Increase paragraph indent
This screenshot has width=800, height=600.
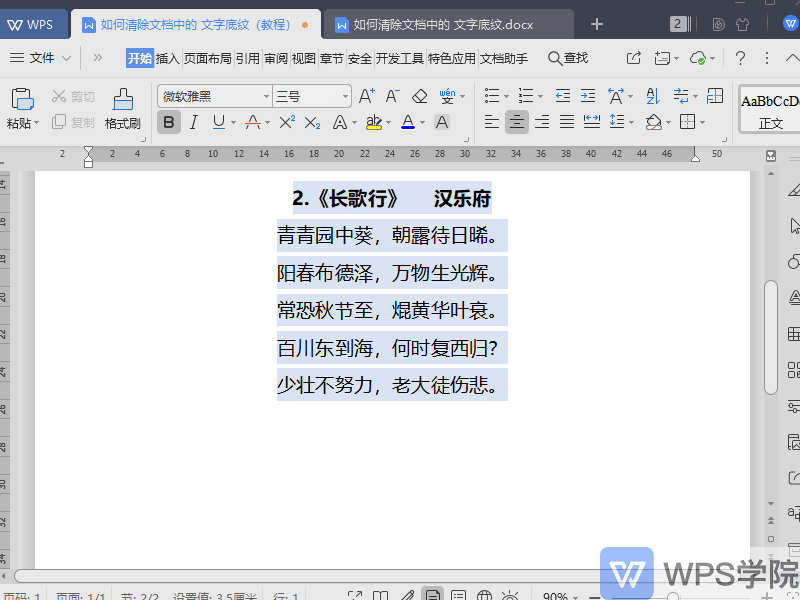[588, 96]
